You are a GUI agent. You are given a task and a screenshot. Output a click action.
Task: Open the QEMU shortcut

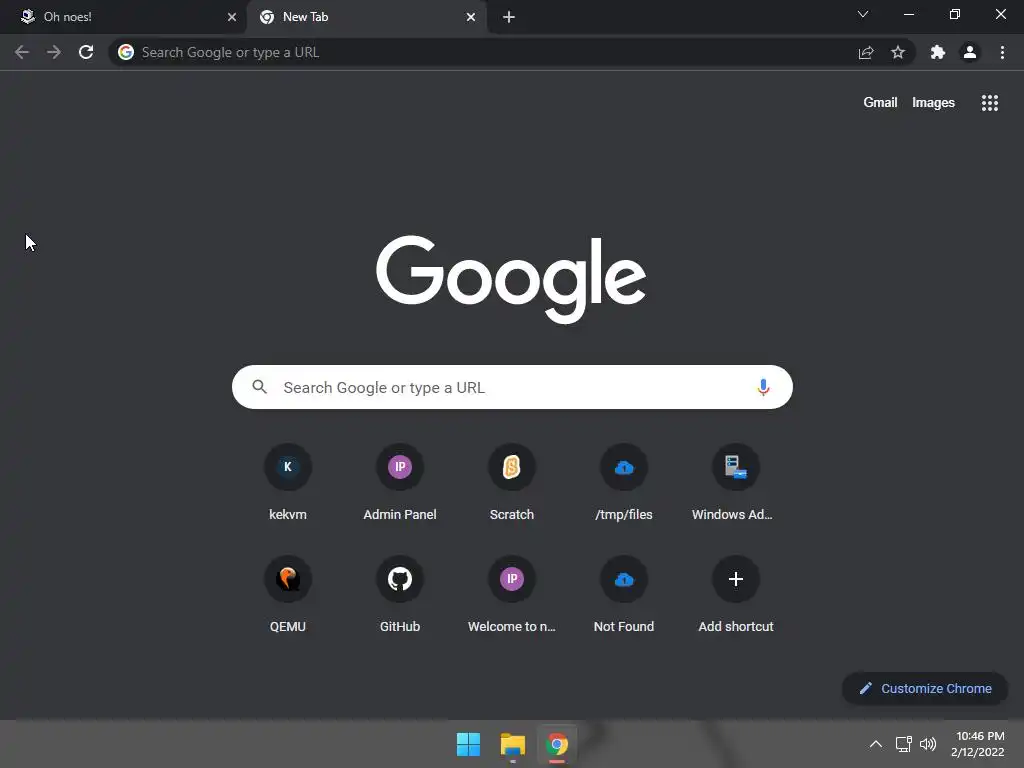(287, 594)
